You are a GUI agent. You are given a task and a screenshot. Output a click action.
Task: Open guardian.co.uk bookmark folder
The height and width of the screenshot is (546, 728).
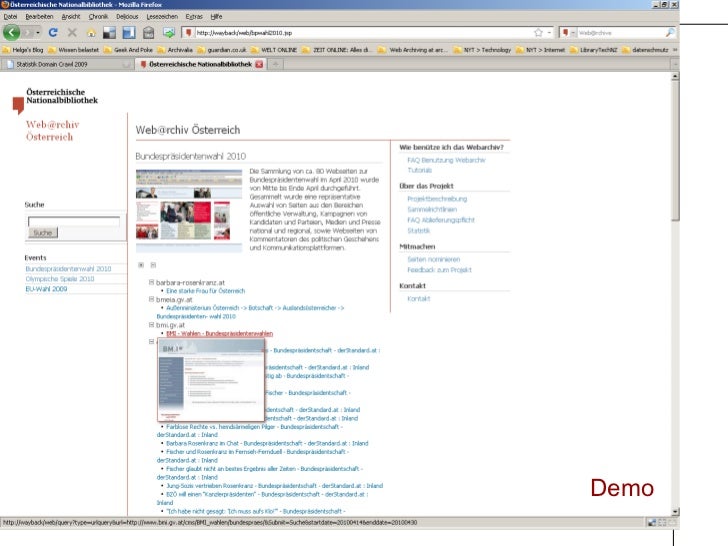(x=221, y=50)
